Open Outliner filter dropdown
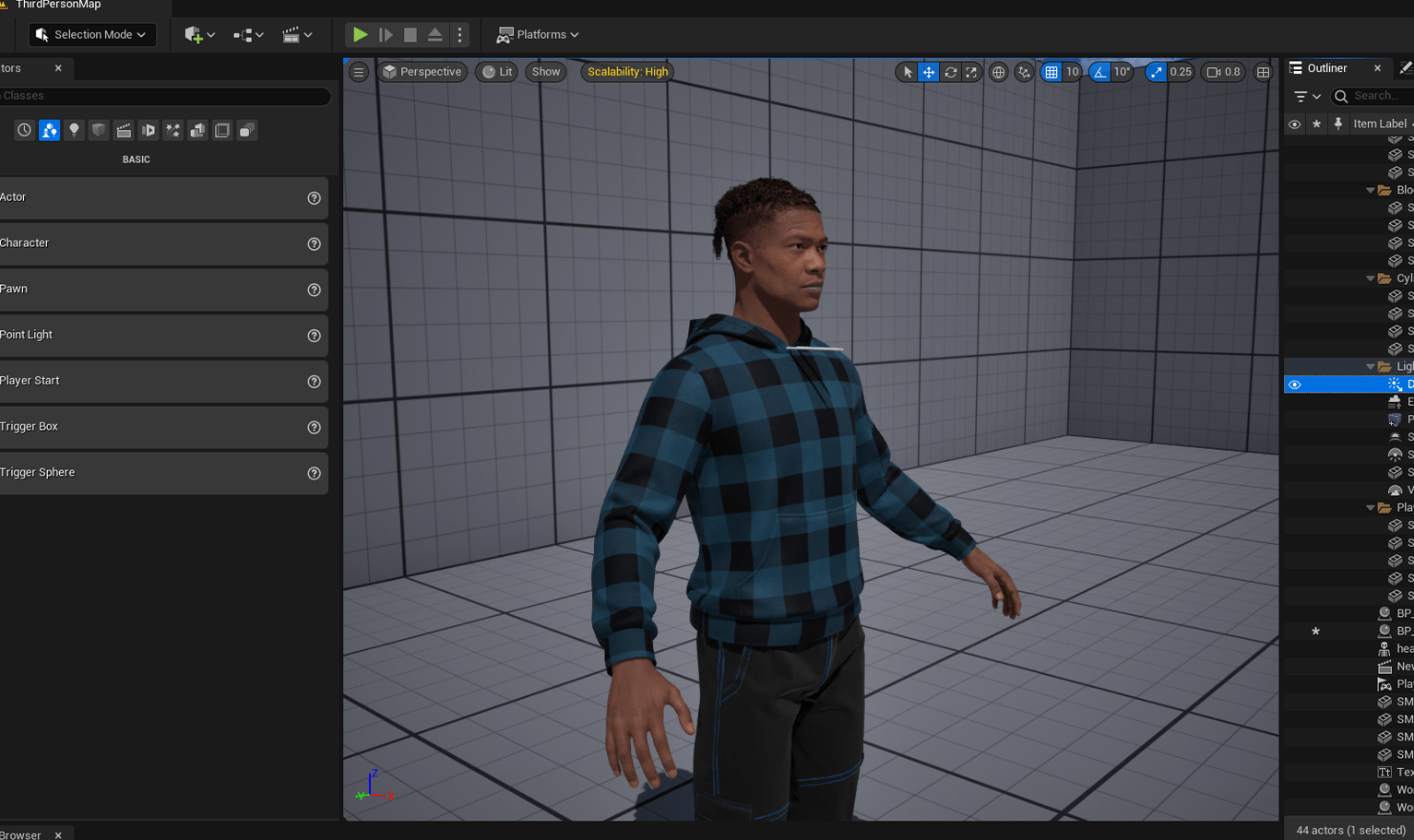 (1307, 96)
